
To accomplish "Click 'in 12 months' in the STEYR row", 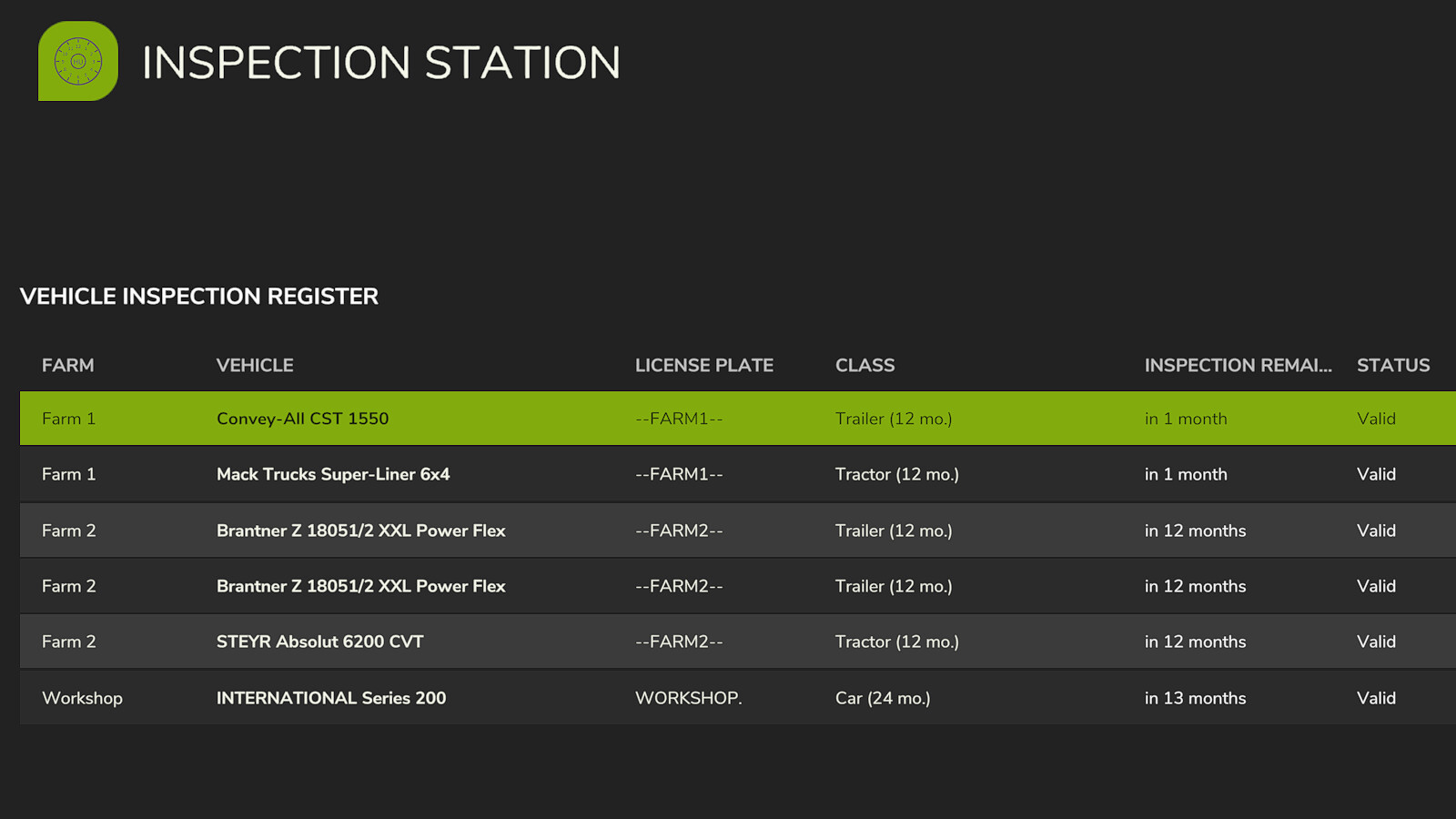I will coord(1196,642).
